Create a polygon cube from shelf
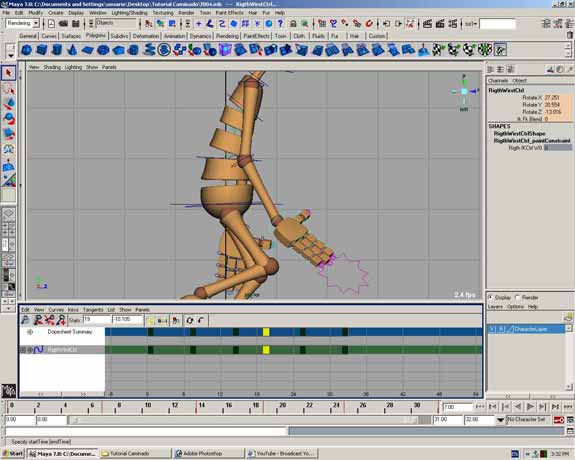Screen dimensions: 575x460 pos(42,50)
